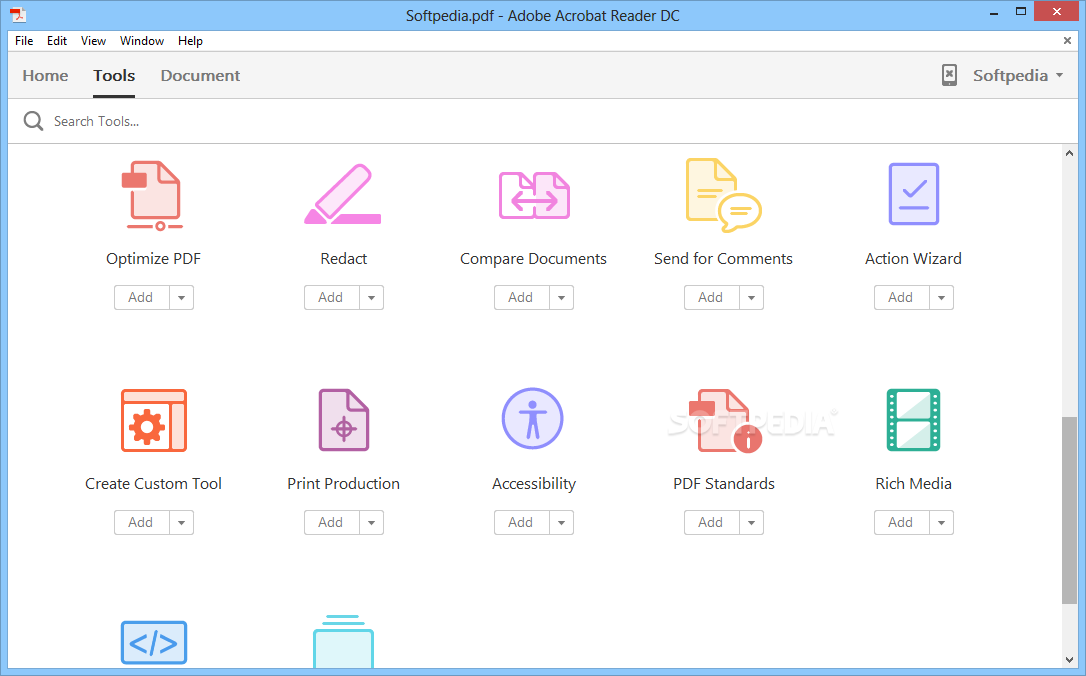Add the Accessibility tool
Viewport: 1086px width, 676px height.
[521, 522]
